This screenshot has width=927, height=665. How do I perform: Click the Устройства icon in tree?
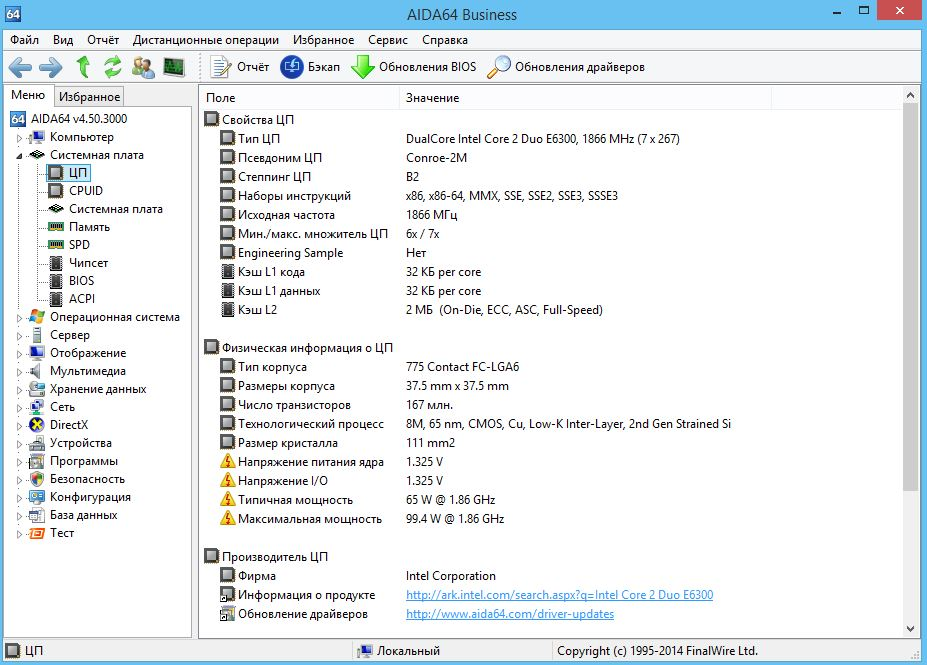pos(37,443)
